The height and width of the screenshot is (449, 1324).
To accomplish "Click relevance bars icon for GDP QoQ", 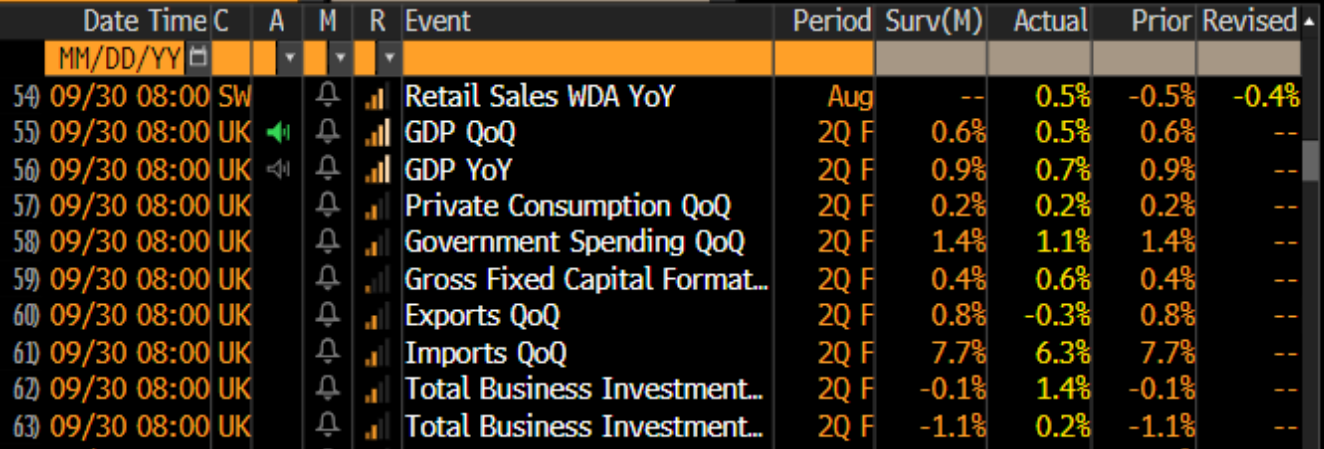I will 376,133.
